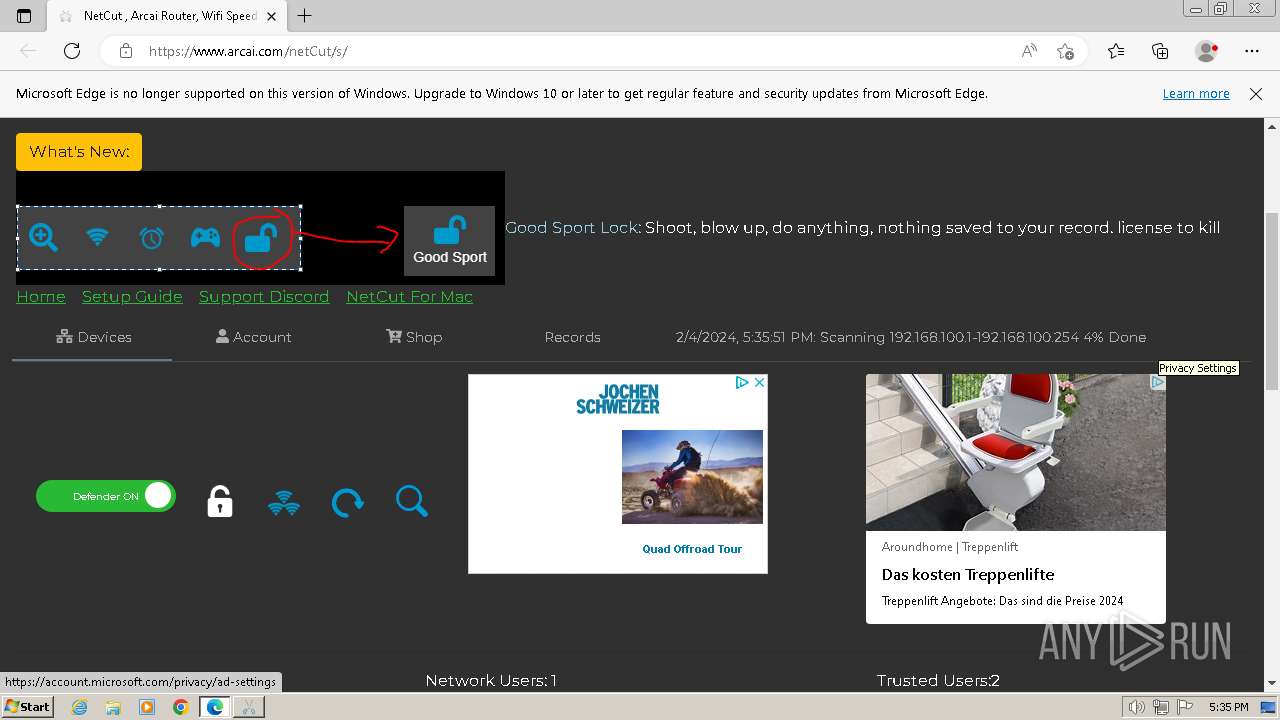Click the white unlocked padlock icon
Viewport: 1280px width, 720px height.
(220, 501)
